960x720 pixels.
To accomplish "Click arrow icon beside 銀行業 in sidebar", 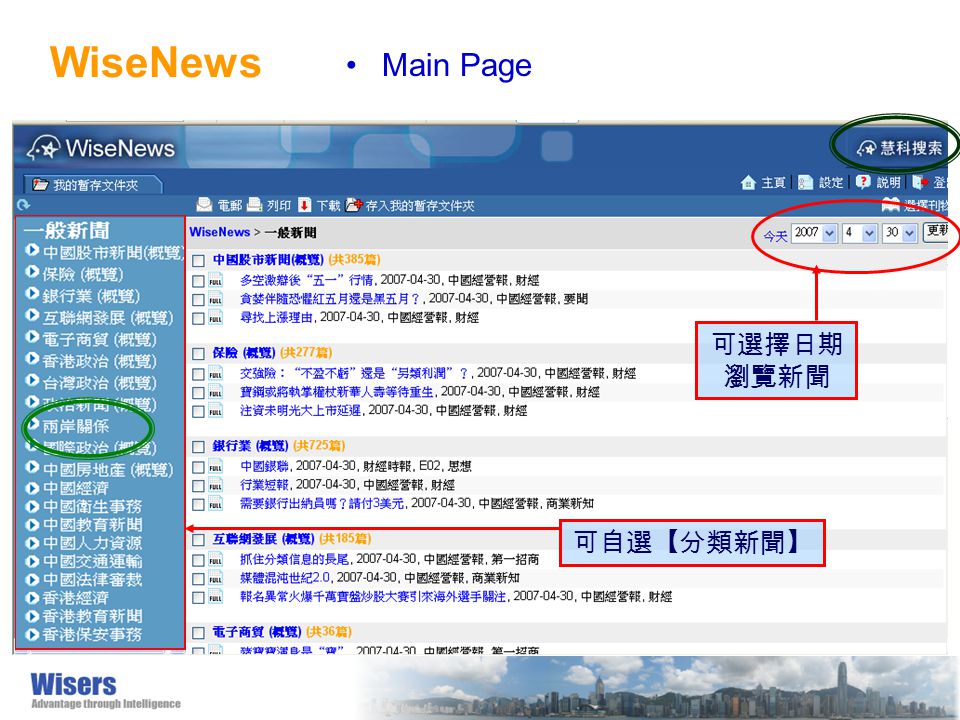I will tap(32, 294).
